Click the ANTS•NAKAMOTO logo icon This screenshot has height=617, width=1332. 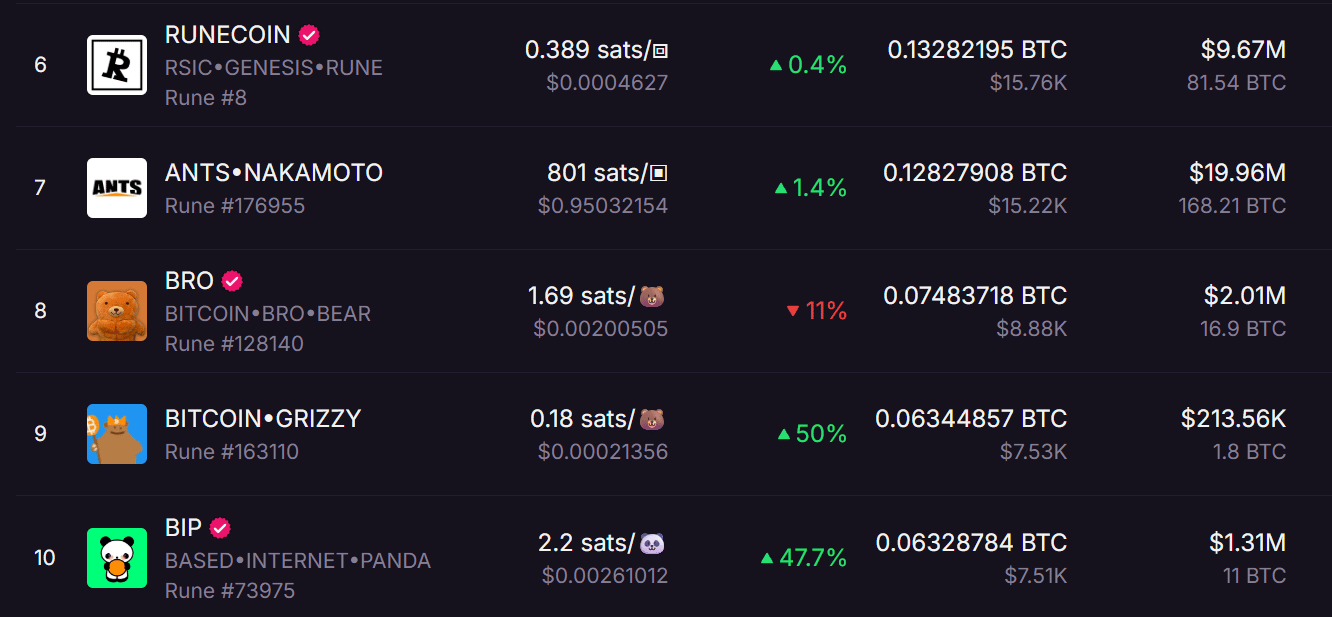[x=116, y=188]
